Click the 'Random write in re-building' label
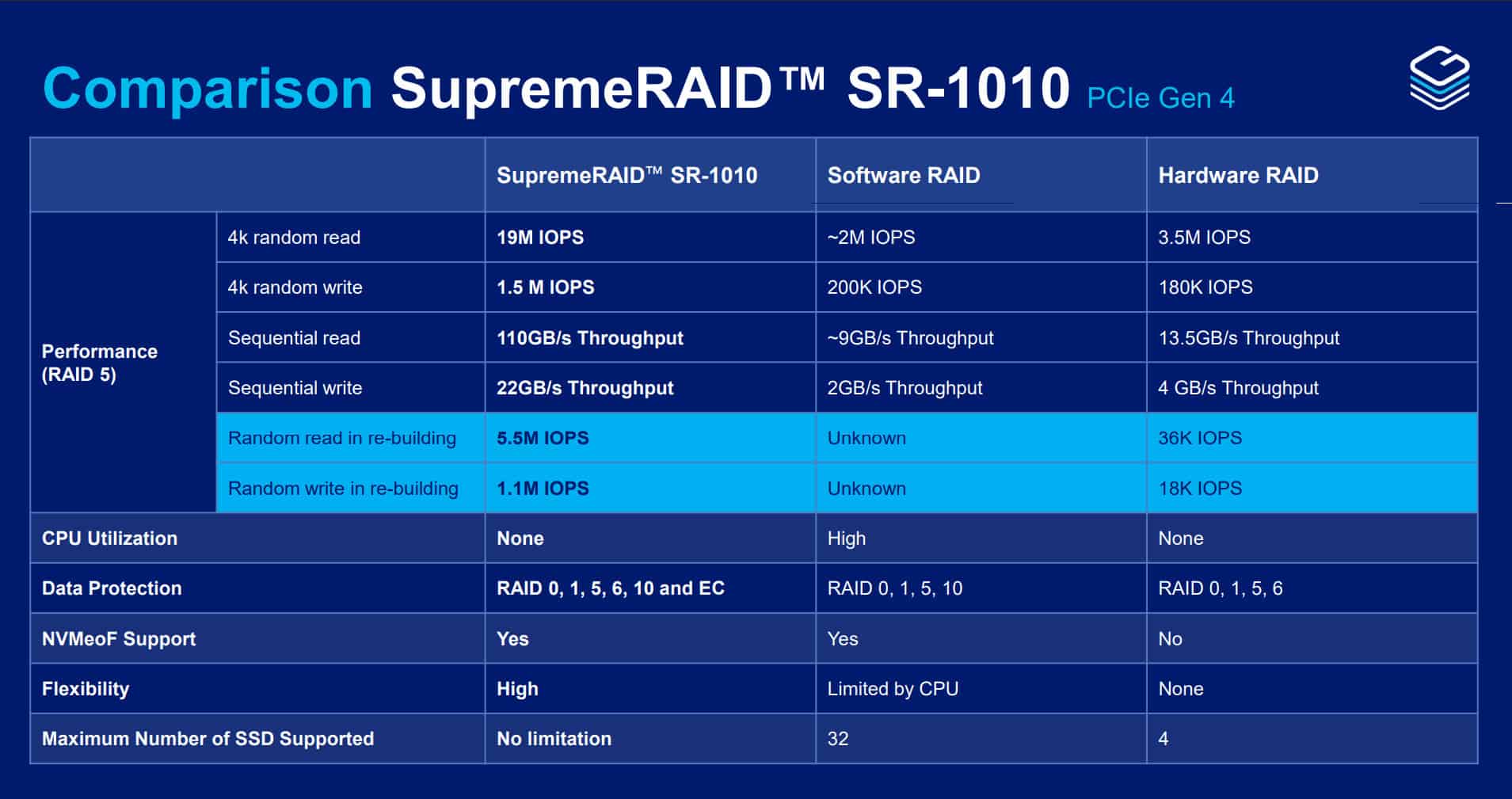This screenshot has width=1512, height=799. coord(343,489)
